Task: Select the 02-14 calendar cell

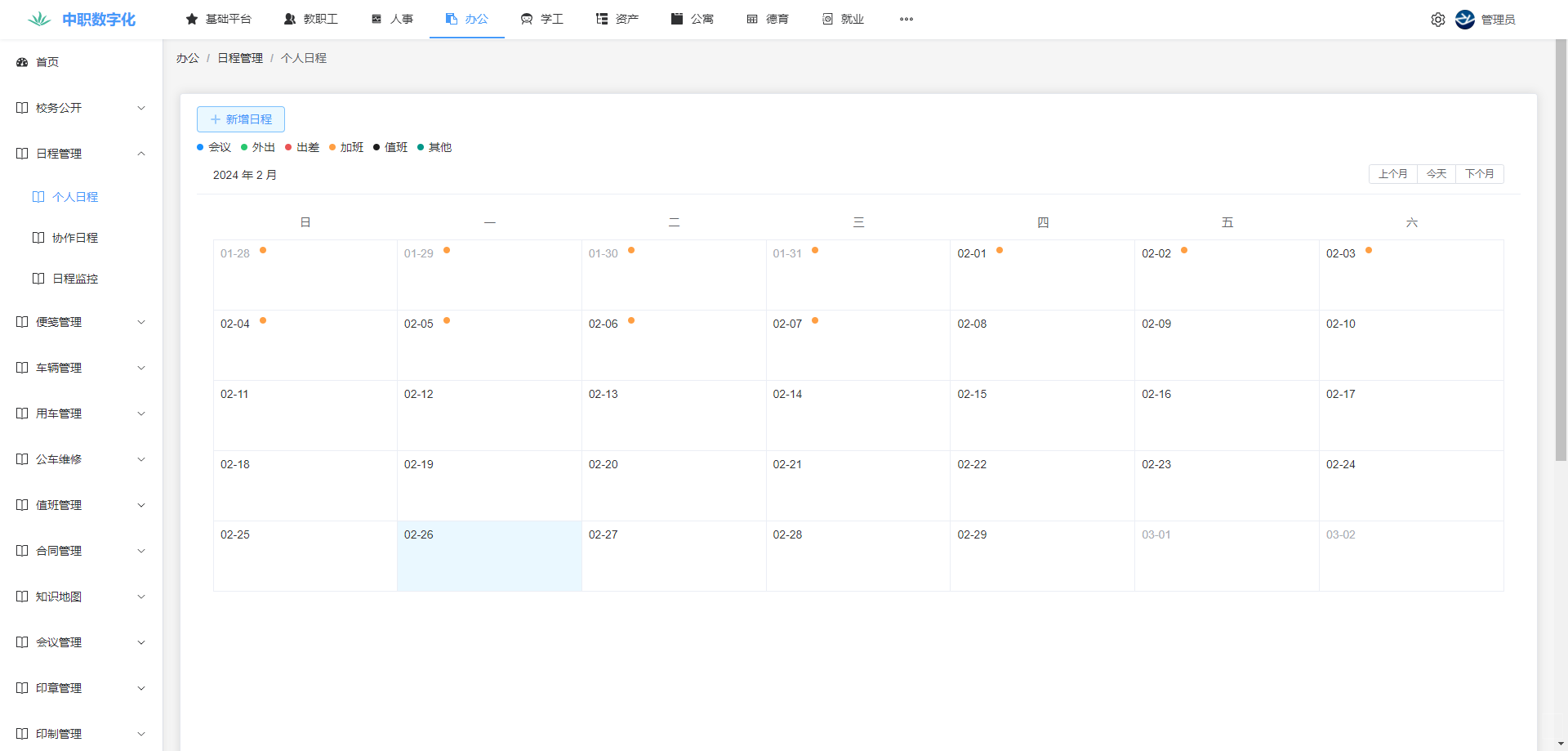Action: pos(857,415)
